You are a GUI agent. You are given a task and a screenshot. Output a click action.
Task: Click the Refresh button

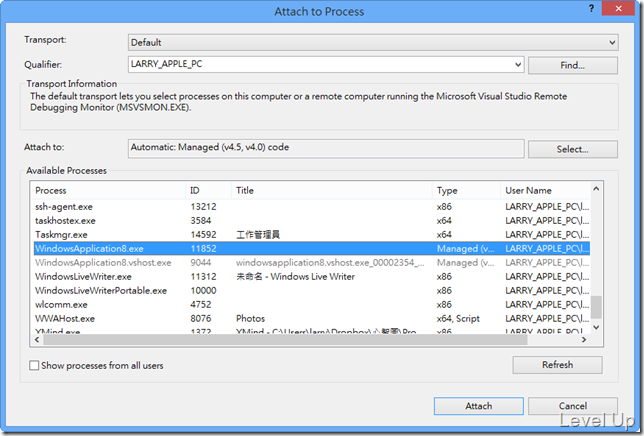tap(557, 365)
